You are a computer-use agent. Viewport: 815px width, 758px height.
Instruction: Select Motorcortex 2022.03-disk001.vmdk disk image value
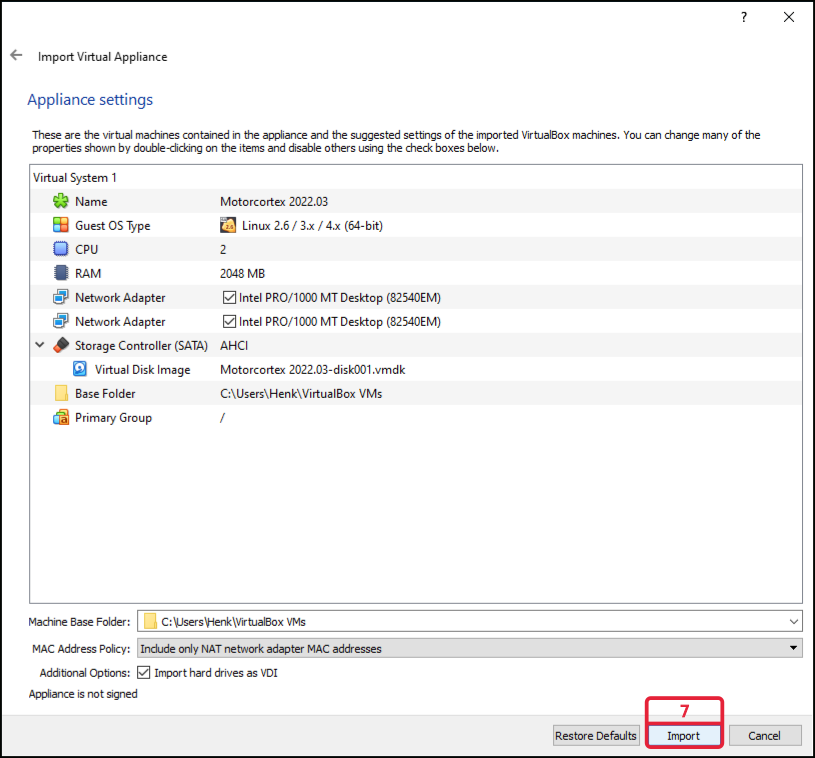pos(312,370)
